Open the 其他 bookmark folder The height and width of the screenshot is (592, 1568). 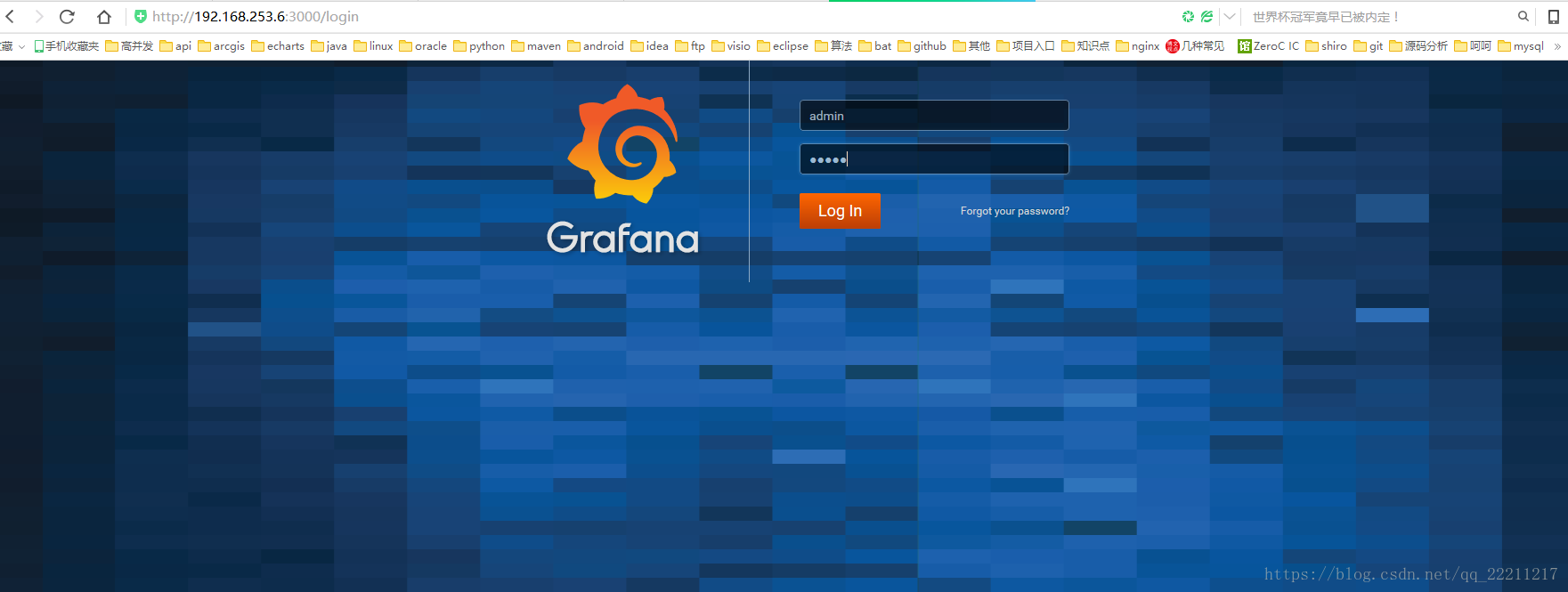point(971,46)
